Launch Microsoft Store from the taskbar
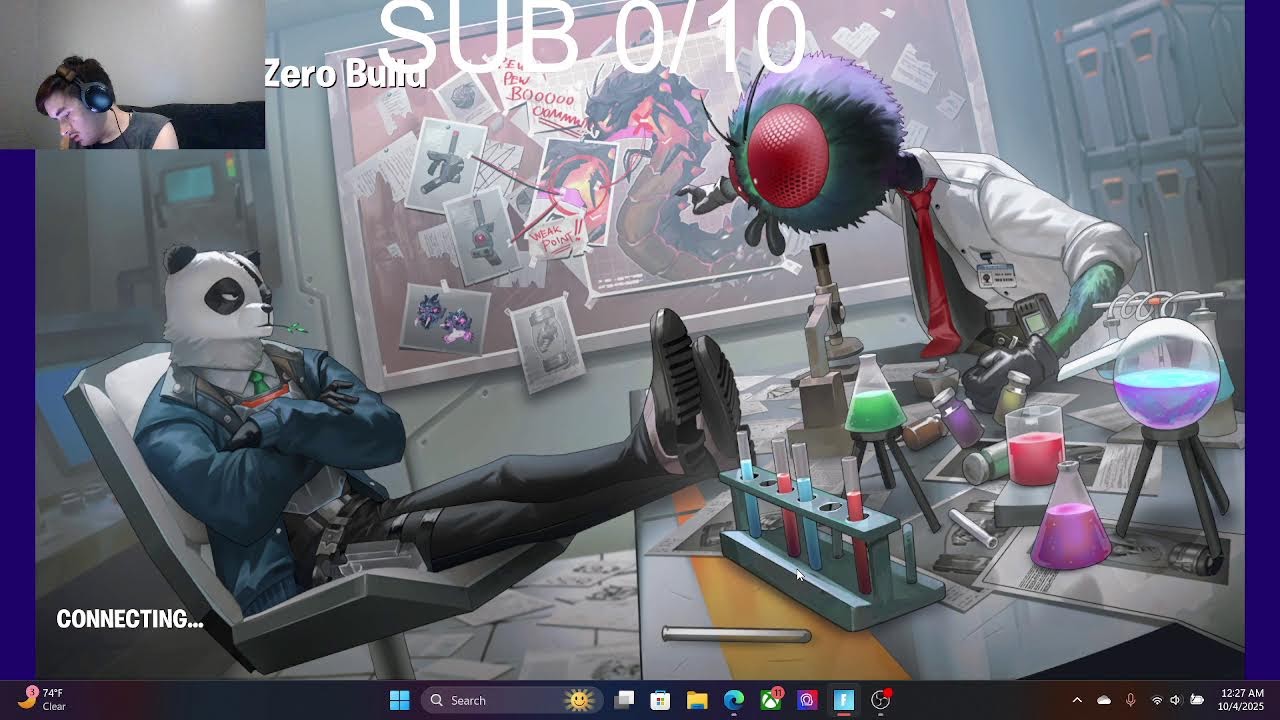The width and height of the screenshot is (1280, 720). tap(661, 700)
